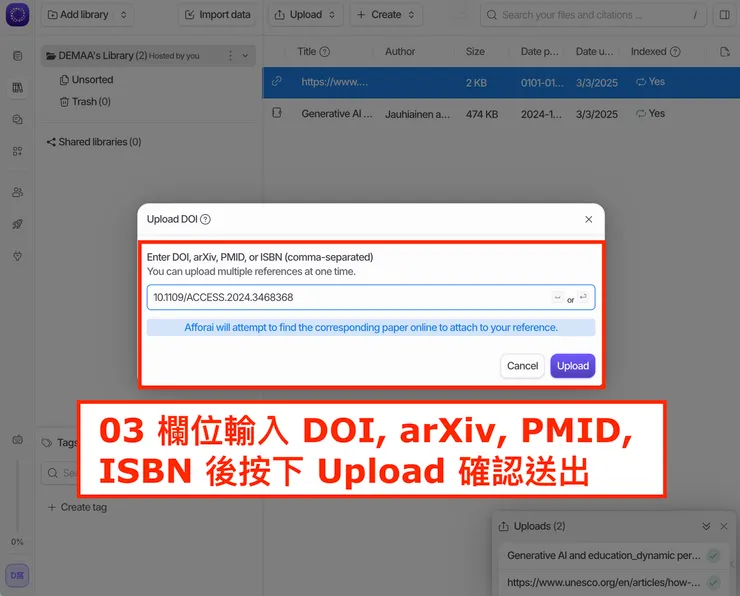Close the Upload DOI dialog
The width and height of the screenshot is (740, 596).
589,219
